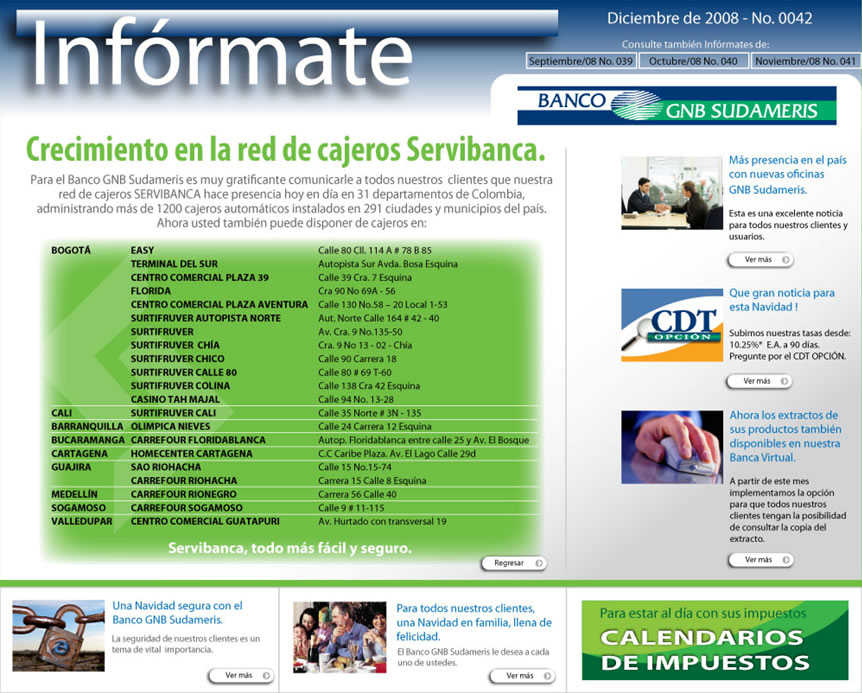Image resolution: width=862 pixels, height=693 pixels.
Task: Click address 'Calle 9 # 11-115'
Action: click(x=351, y=508)
